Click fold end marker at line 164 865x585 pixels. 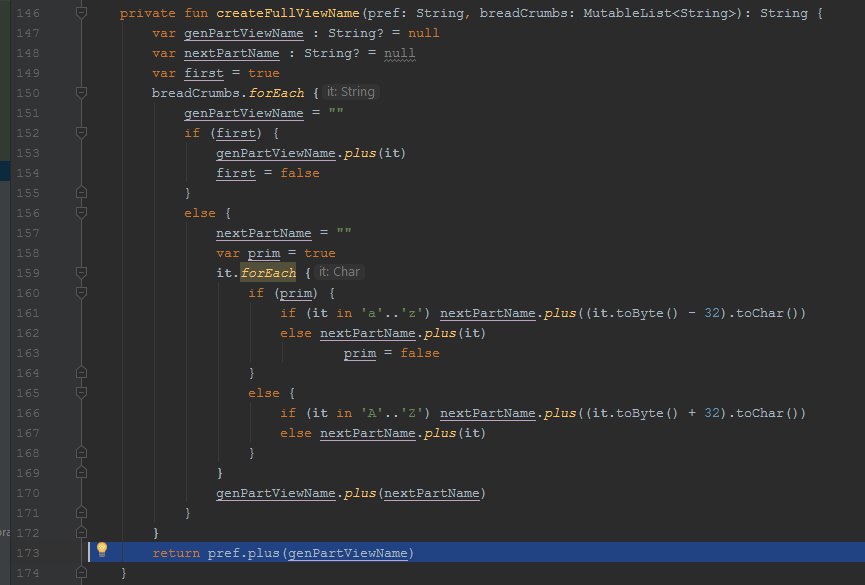(x=81, y=373)
